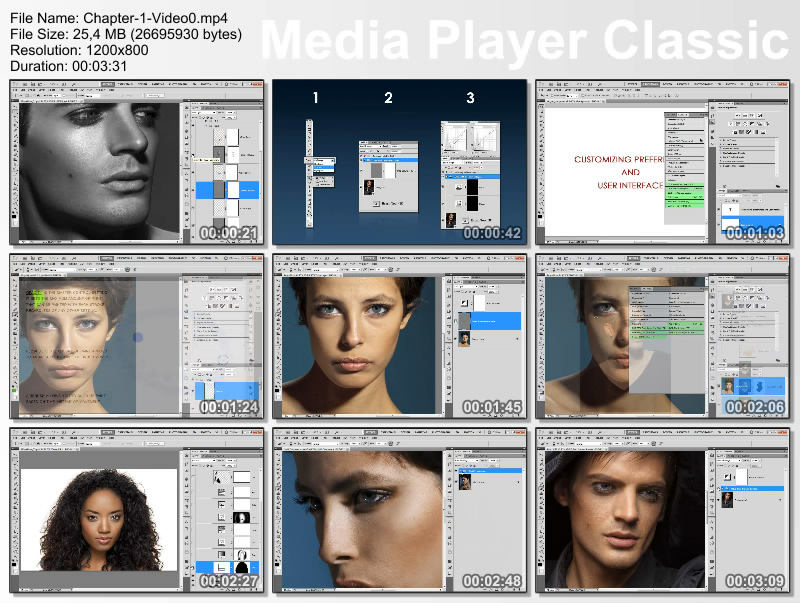The image size is (800, 603).
Task: Click the number '1' label in the 00:00:42 frame
Action: (x=315, y=97)
